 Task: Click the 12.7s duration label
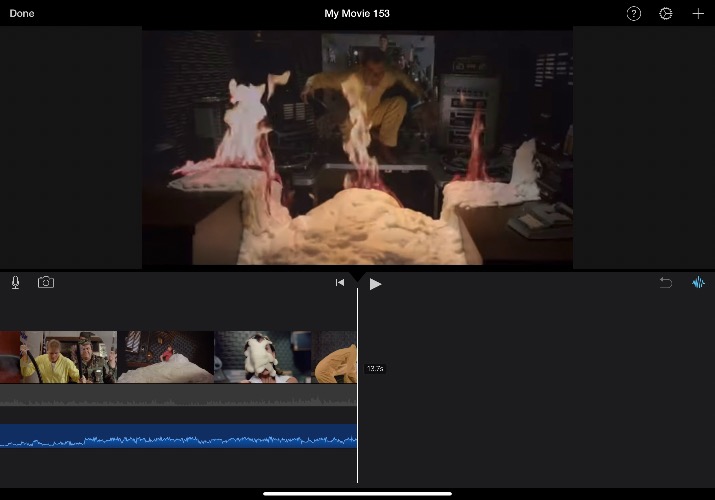(x=375, y=368)
